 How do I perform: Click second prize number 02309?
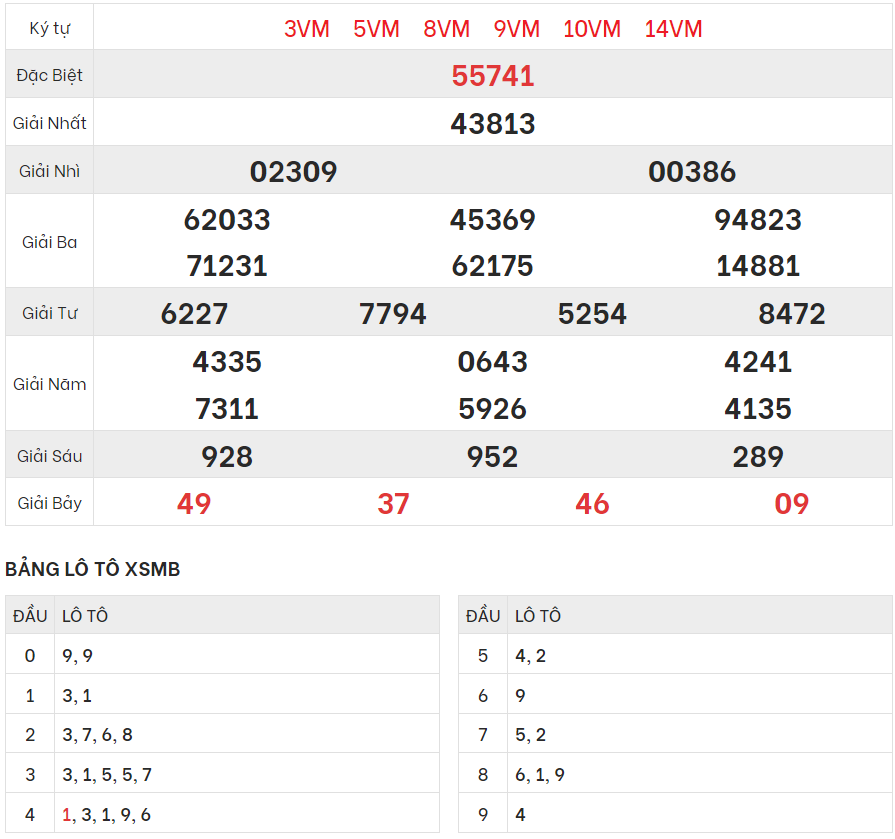point(293,172)
